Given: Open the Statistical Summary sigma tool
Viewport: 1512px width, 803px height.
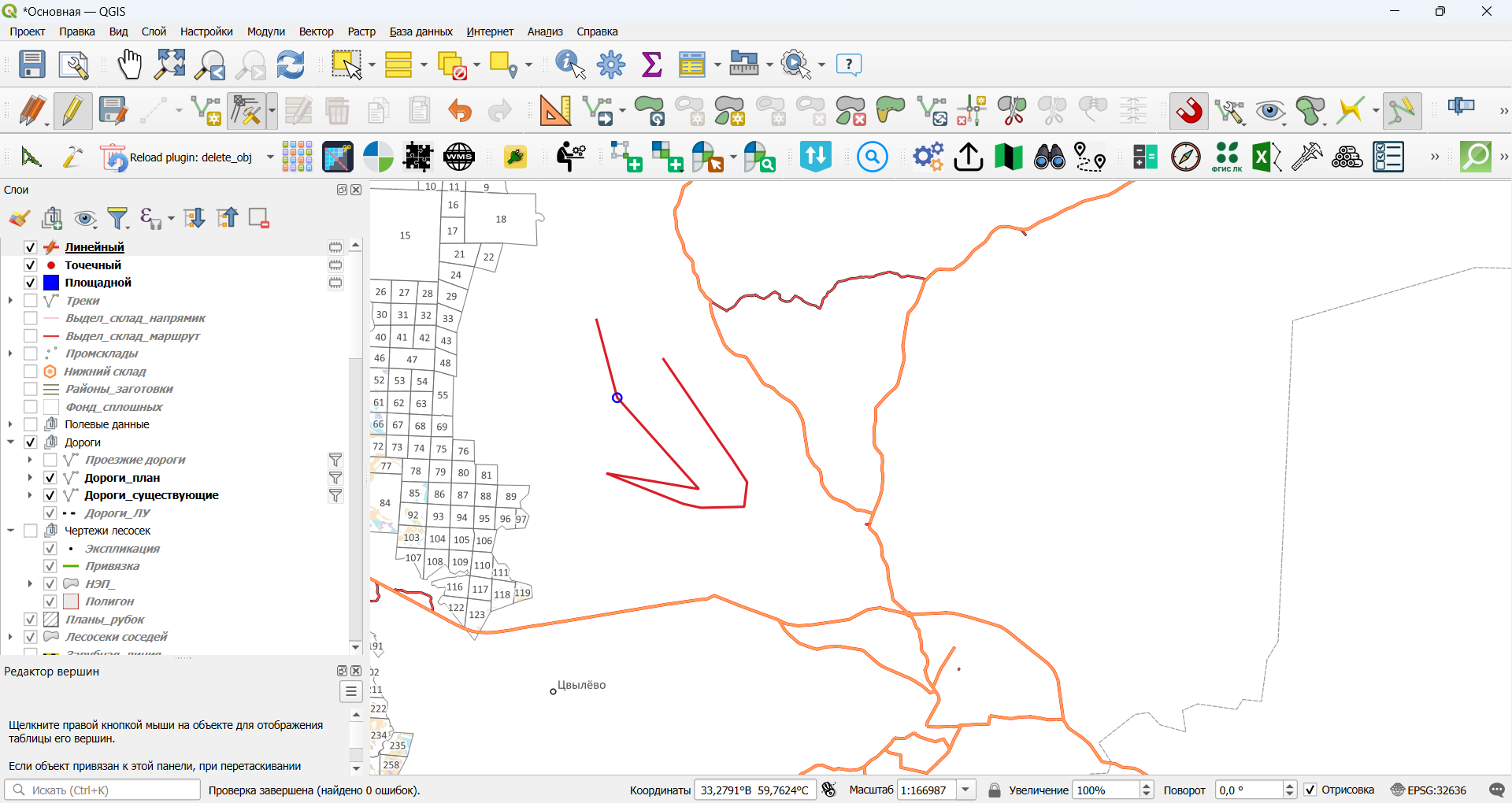Looking at the screenshot, I should [x=652, y=65].
